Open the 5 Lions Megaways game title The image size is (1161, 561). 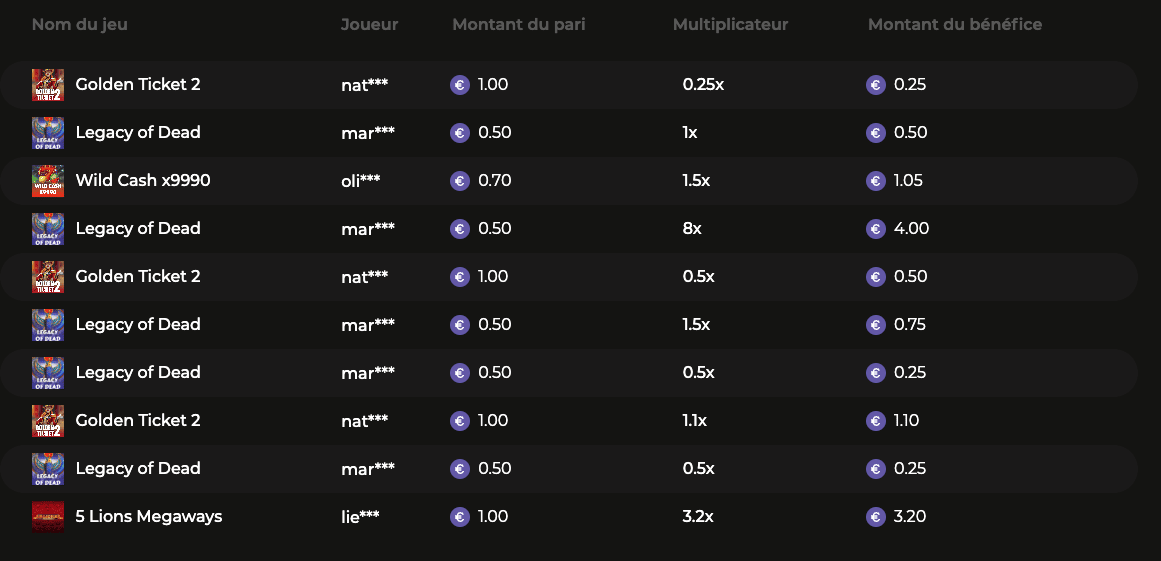click(x=149, y=517)
